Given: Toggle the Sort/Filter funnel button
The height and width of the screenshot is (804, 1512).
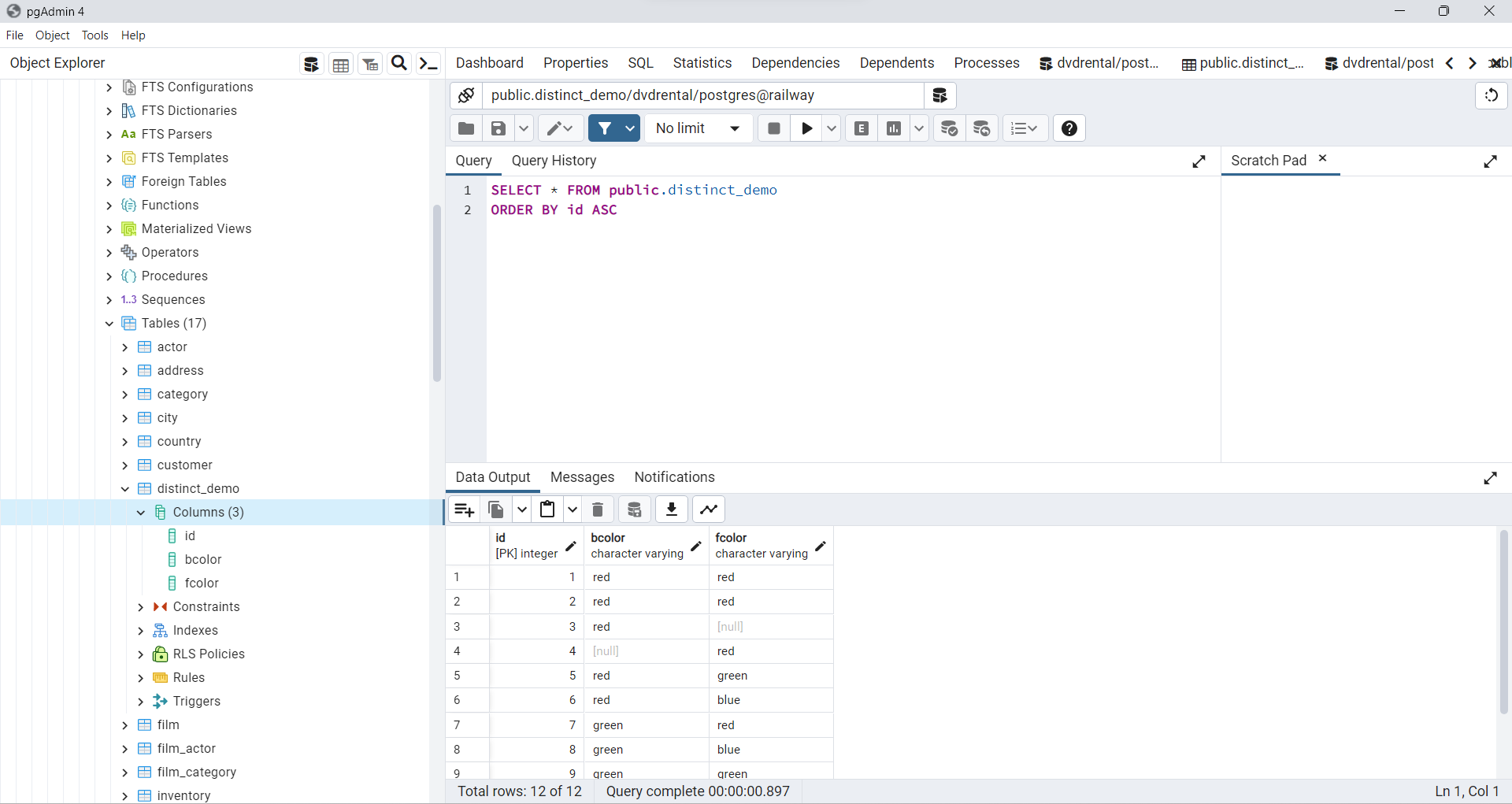Looking at the screenshot, I should point(605,128).
